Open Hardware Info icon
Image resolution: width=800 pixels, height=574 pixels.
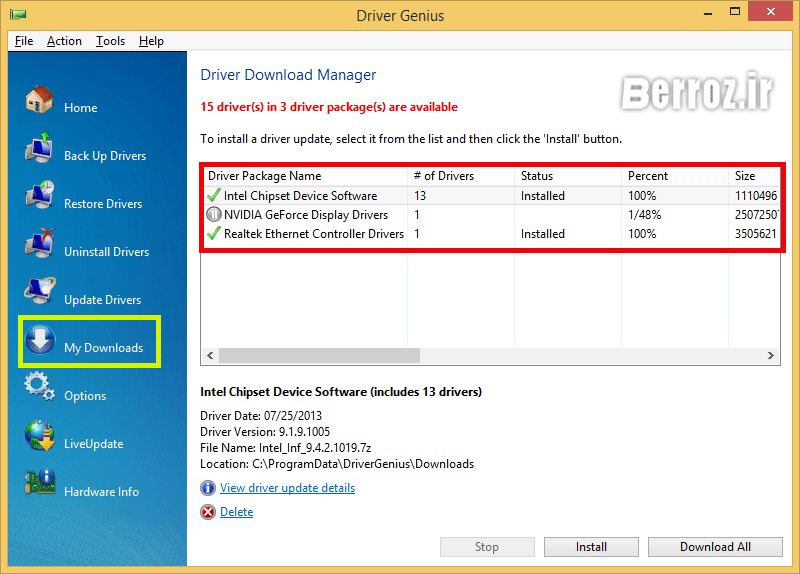point(39,485)
